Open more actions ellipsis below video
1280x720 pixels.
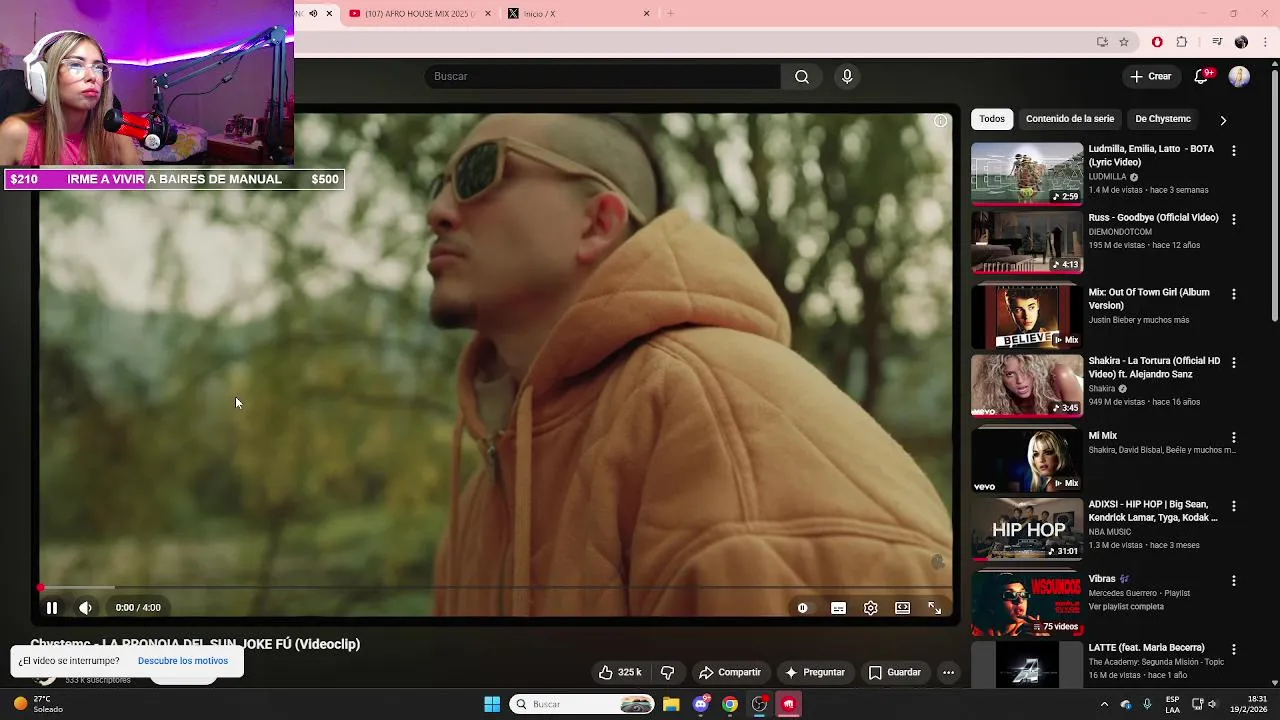point(948,672)
